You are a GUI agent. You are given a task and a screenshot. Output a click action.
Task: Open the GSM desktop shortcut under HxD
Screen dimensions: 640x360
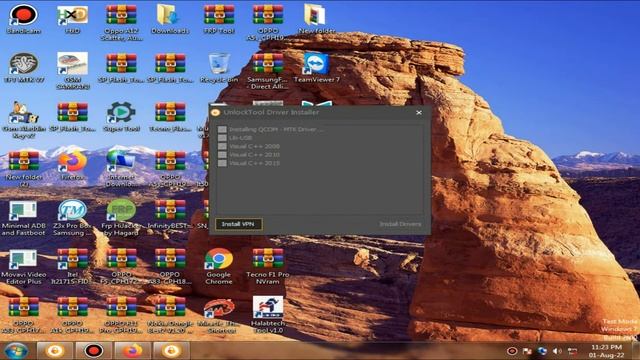coord(72,71)
